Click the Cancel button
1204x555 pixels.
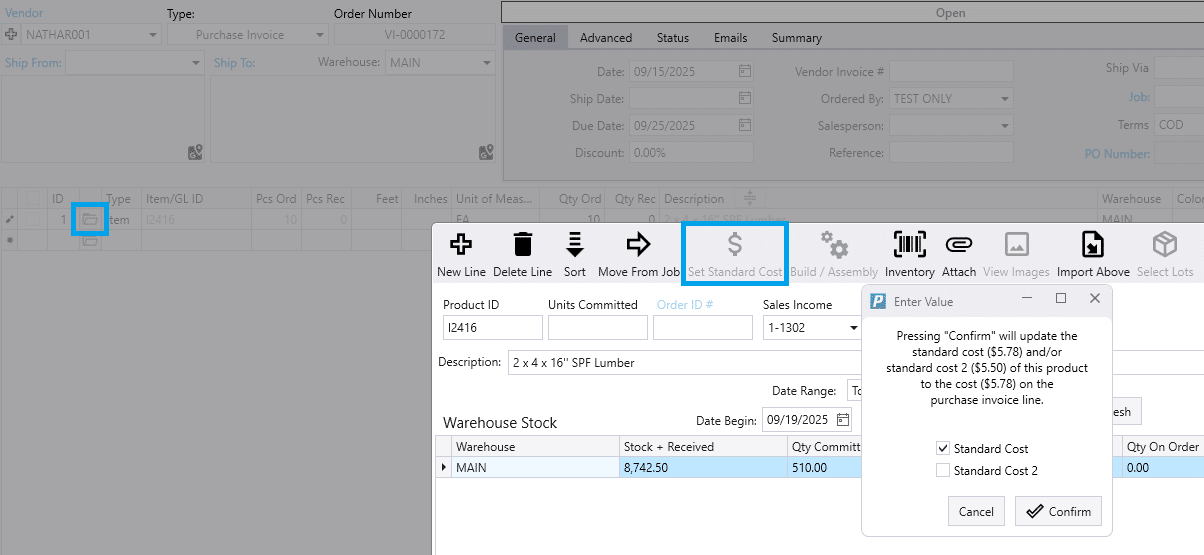(976, 511)
